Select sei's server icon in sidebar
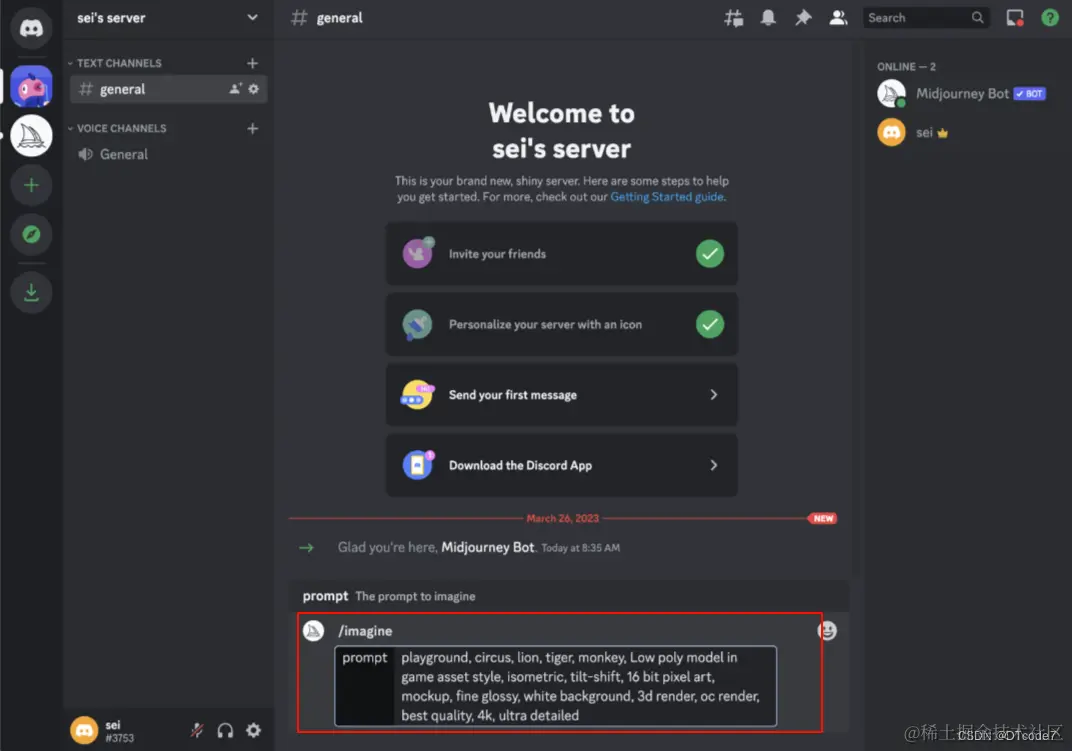The width and height of the screenshot is (1072, 751). click(x=31, y=87)
